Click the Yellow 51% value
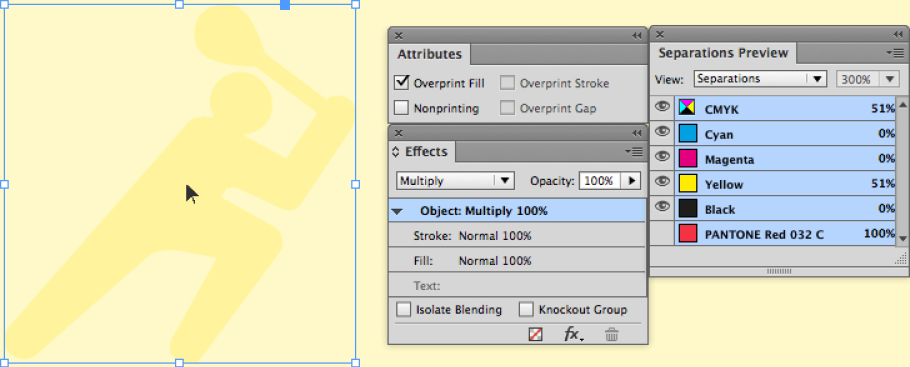Viewport: 910px width, 367px height. point(883,184)
